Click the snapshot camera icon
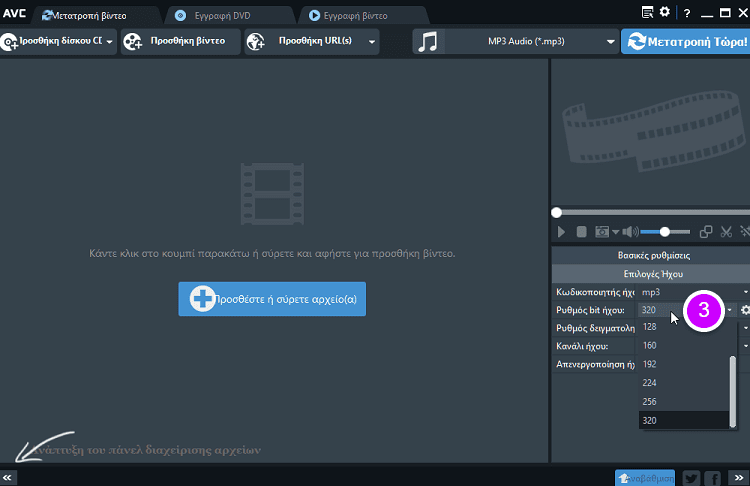 coord(601,232)
